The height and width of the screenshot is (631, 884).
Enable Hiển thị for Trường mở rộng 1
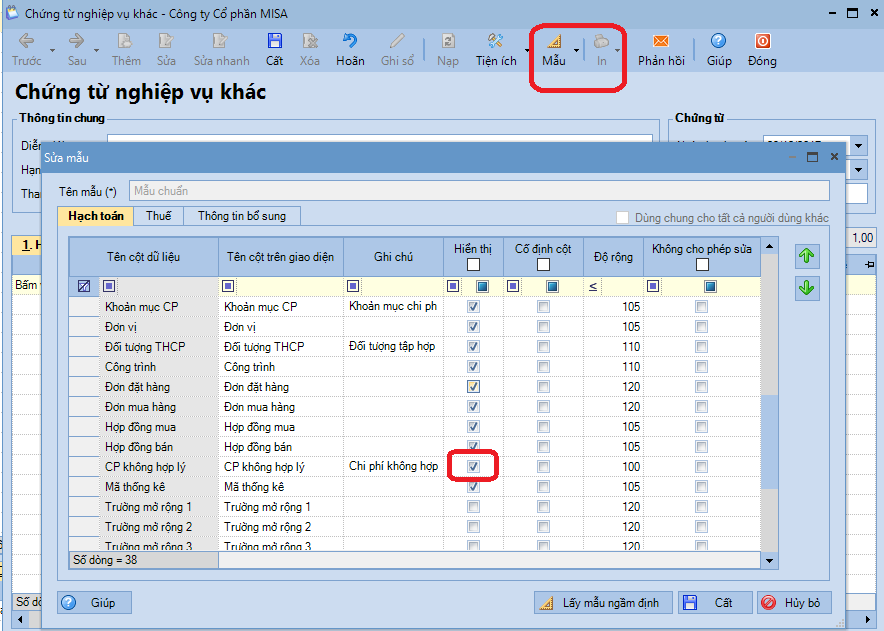473,507
